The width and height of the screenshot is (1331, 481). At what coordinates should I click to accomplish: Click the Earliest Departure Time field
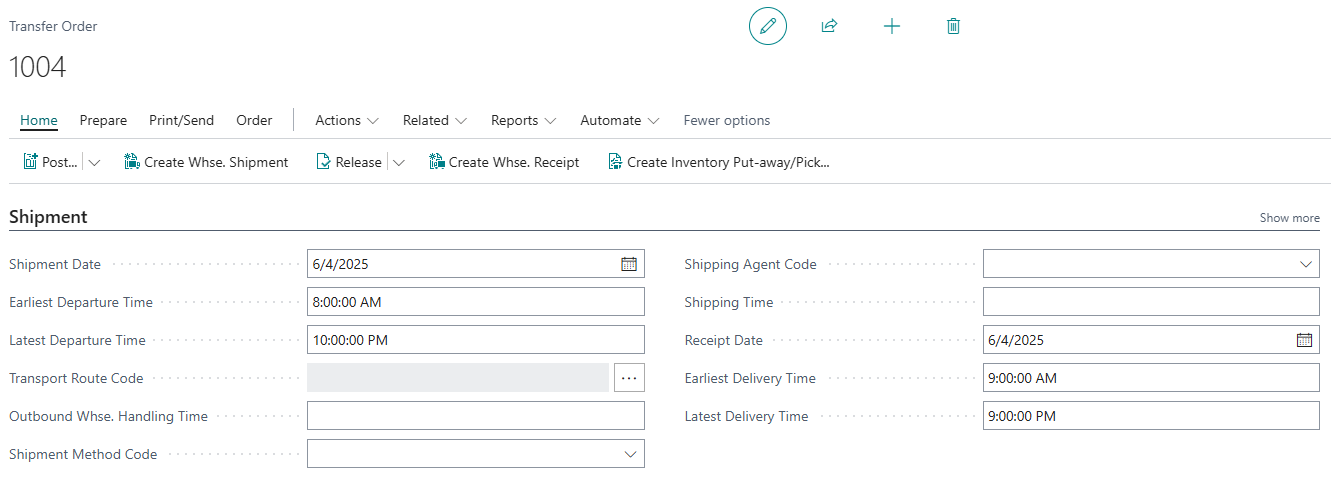(x=475, y=302)
